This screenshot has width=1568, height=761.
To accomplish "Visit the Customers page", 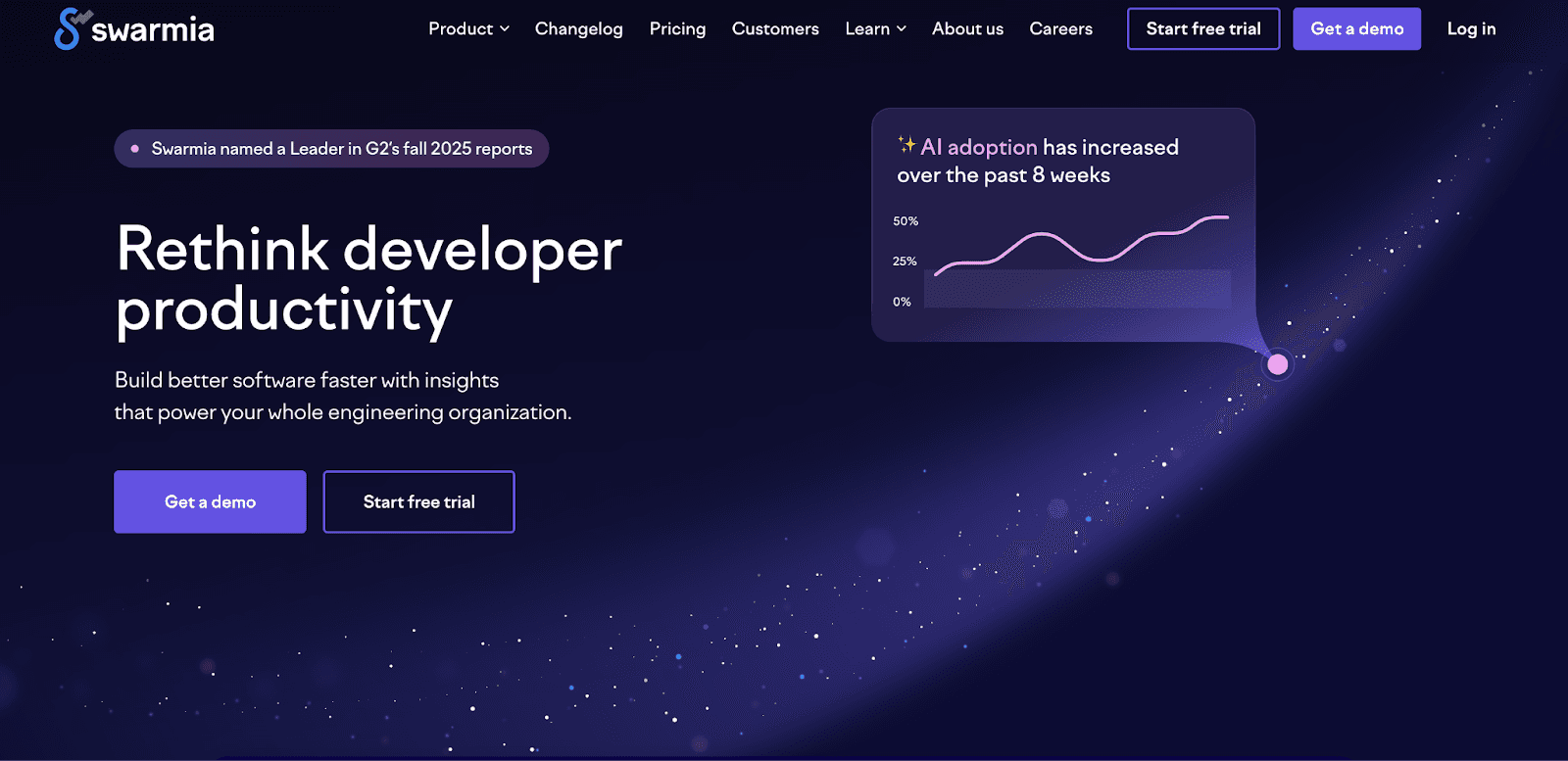I will coord(775,28).
